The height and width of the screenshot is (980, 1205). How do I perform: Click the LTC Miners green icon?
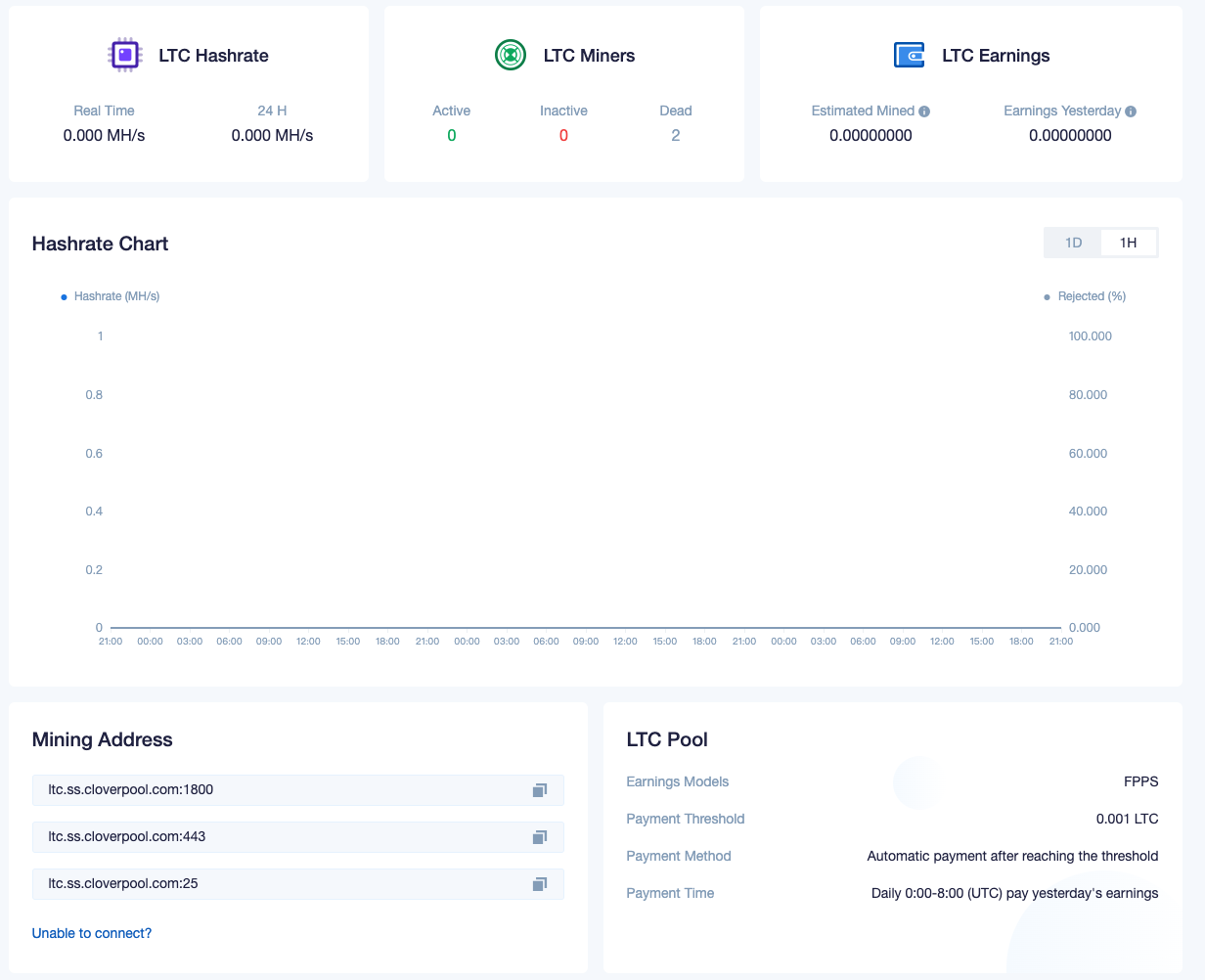point(511,55)
